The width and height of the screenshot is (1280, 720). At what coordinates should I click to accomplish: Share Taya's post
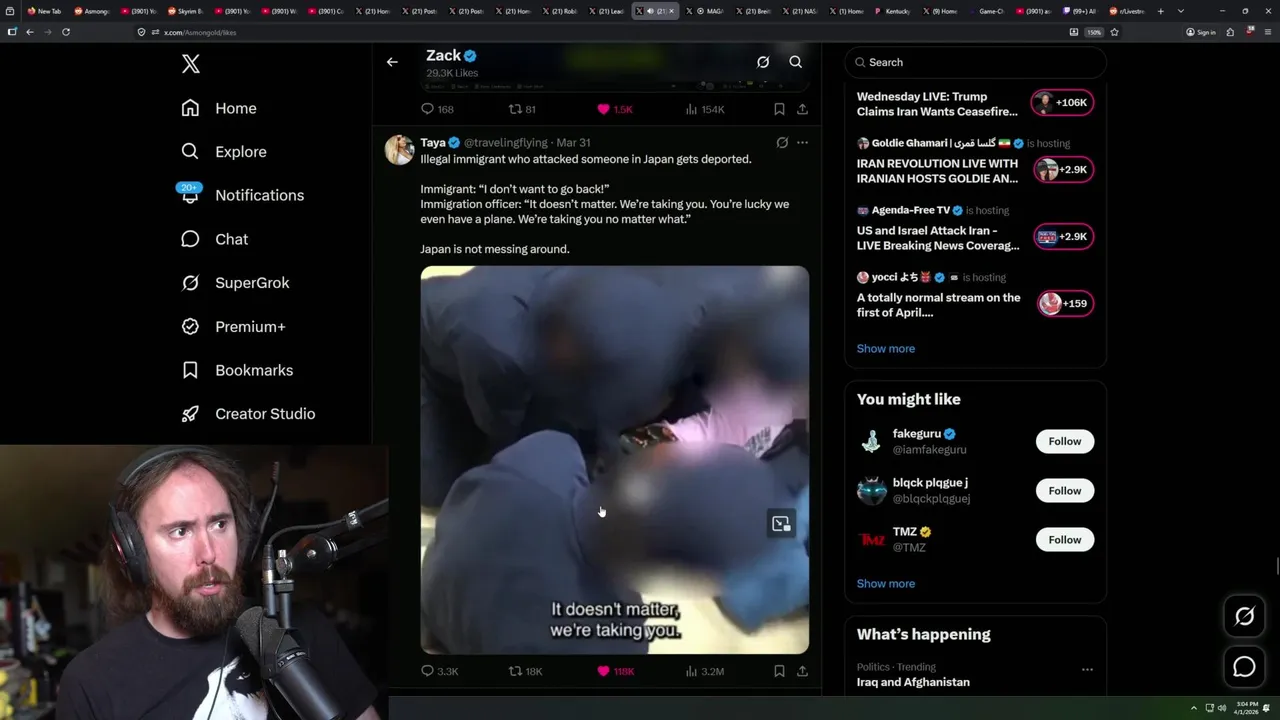(x=802, y=671)
